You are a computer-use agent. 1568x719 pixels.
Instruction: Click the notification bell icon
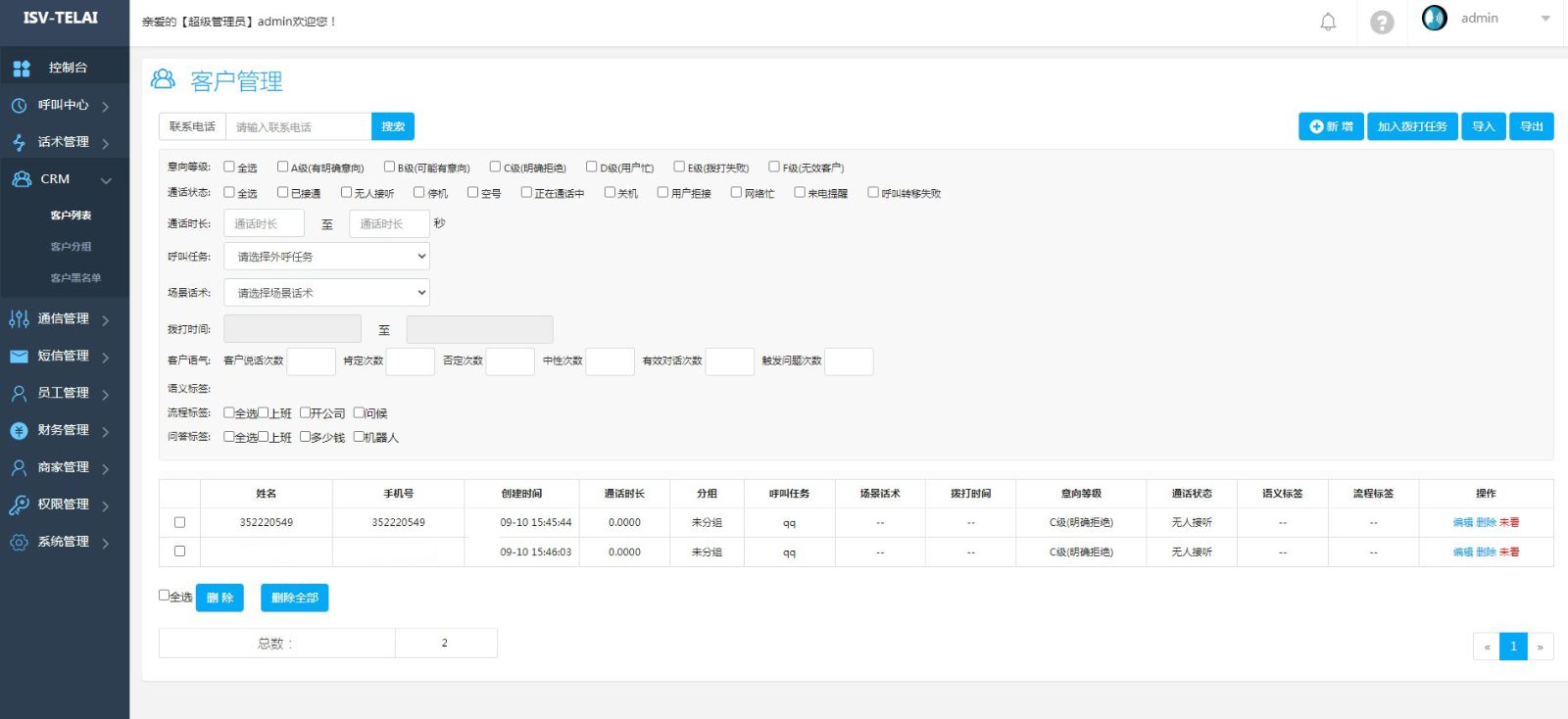1328,22
